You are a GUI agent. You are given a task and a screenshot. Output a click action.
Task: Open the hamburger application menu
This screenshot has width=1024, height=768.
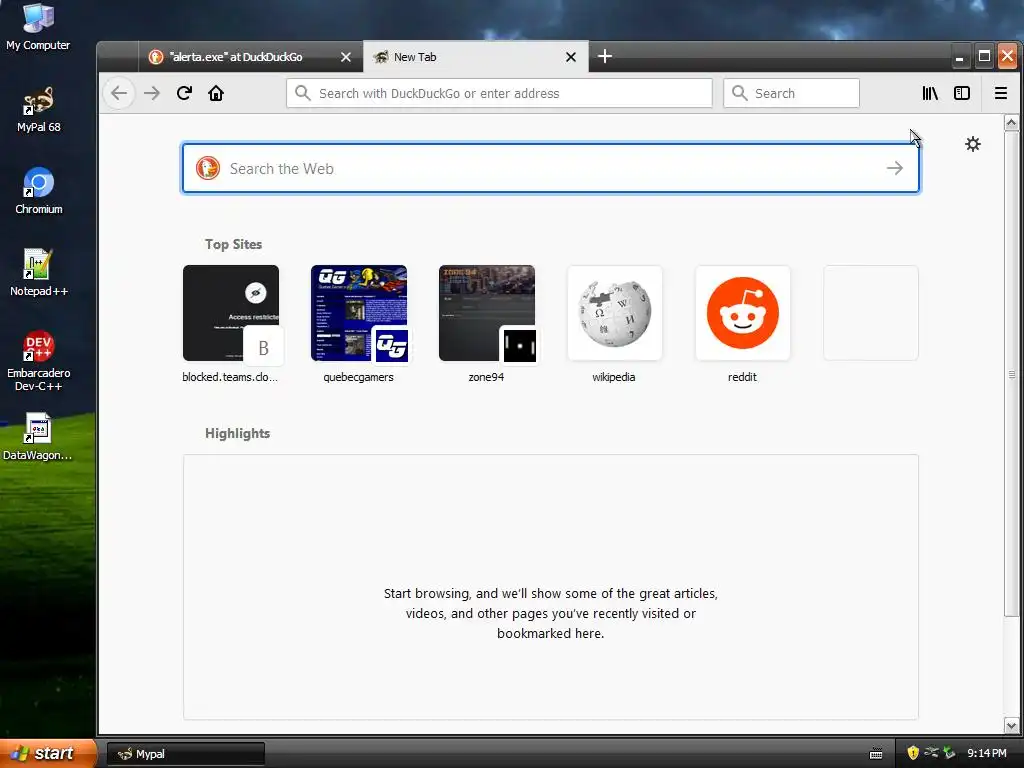click(1000, 93)
